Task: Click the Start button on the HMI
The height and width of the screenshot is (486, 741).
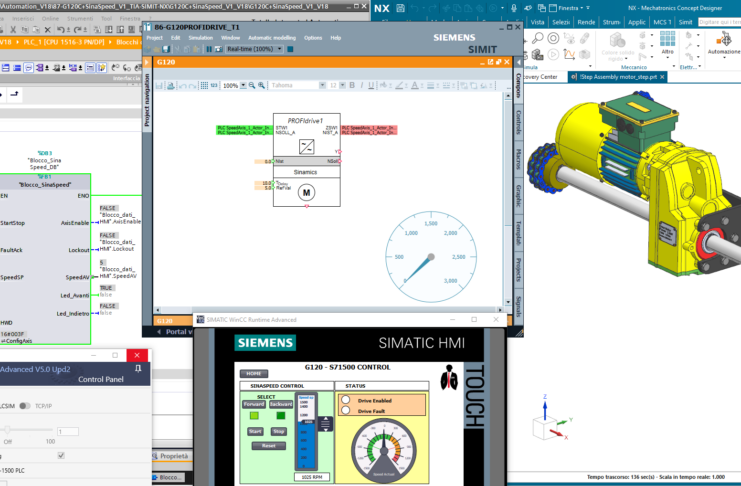Action: coord(255,432)
